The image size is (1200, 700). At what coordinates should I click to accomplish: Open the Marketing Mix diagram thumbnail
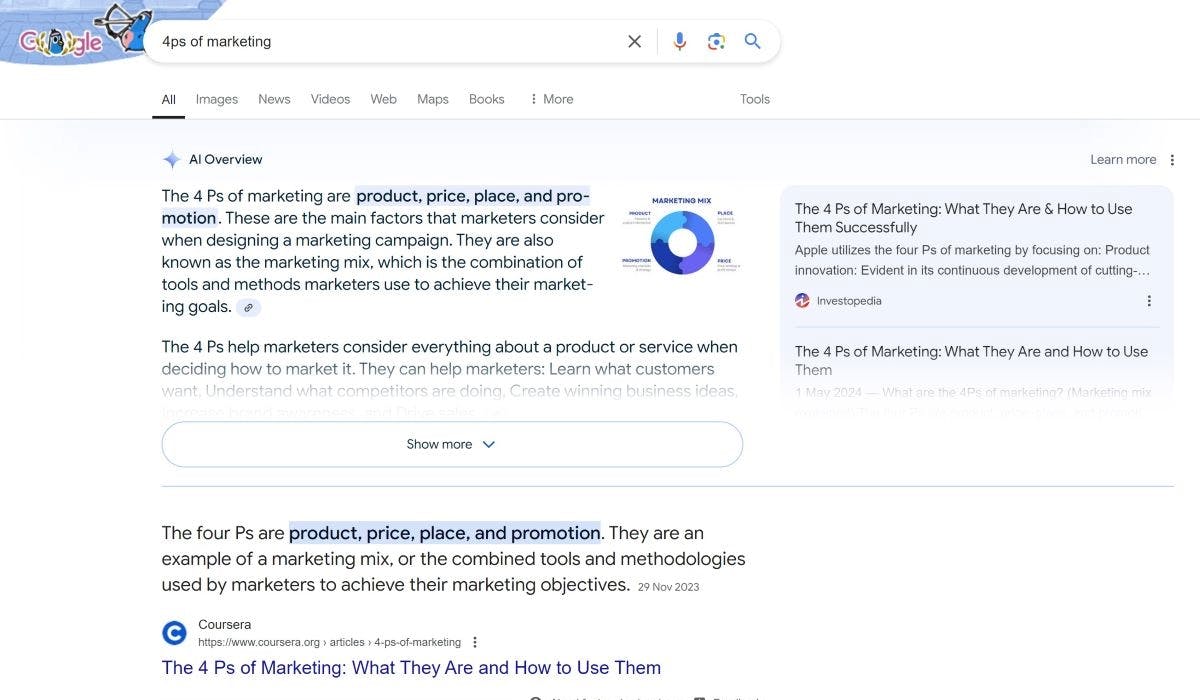point(681,236)
